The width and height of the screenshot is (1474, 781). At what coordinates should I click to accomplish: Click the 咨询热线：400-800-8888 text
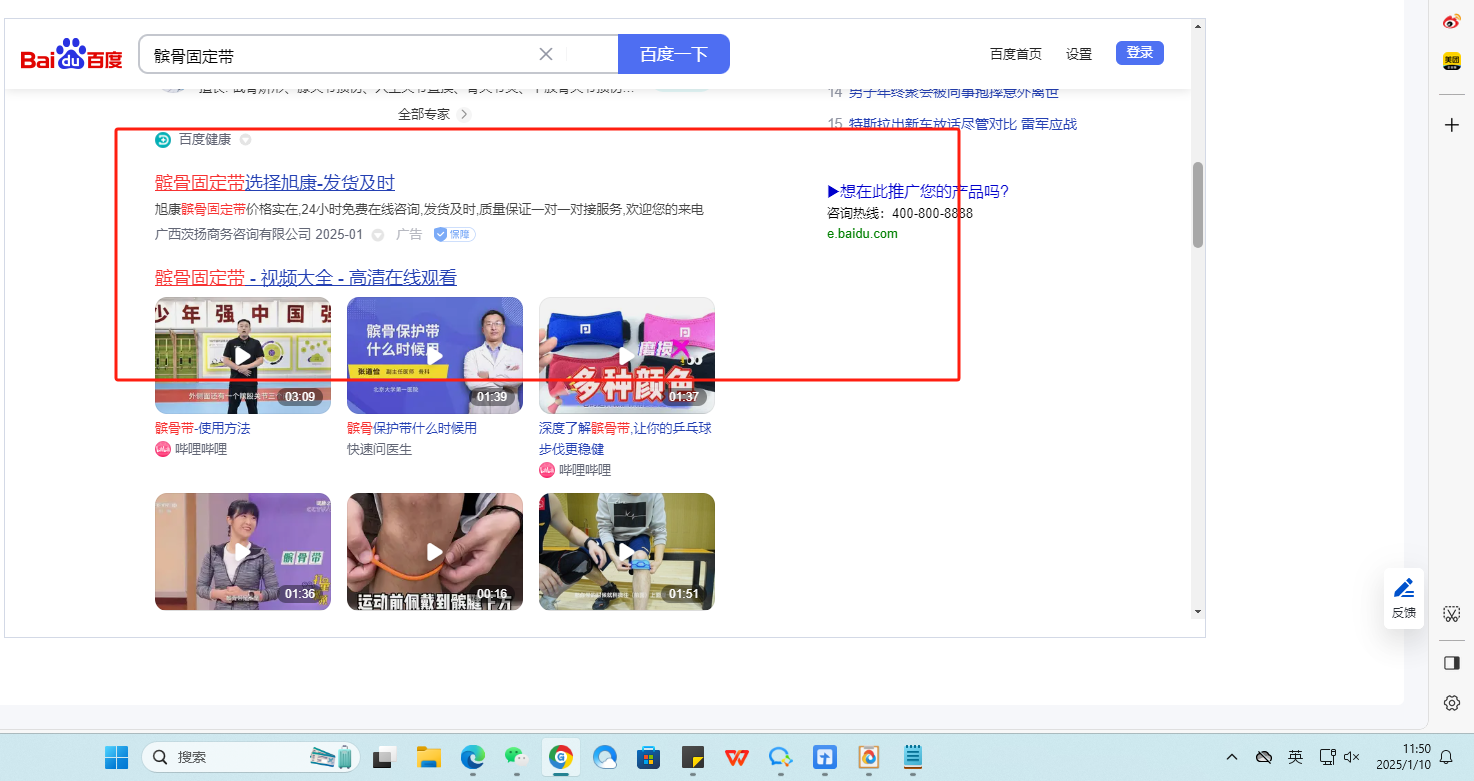click(900, 213)
